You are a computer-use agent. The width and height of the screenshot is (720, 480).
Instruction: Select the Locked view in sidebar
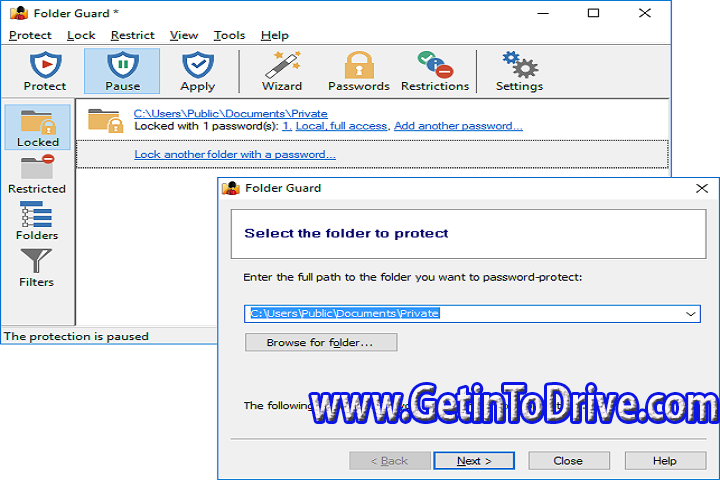[x=38, y=127]
